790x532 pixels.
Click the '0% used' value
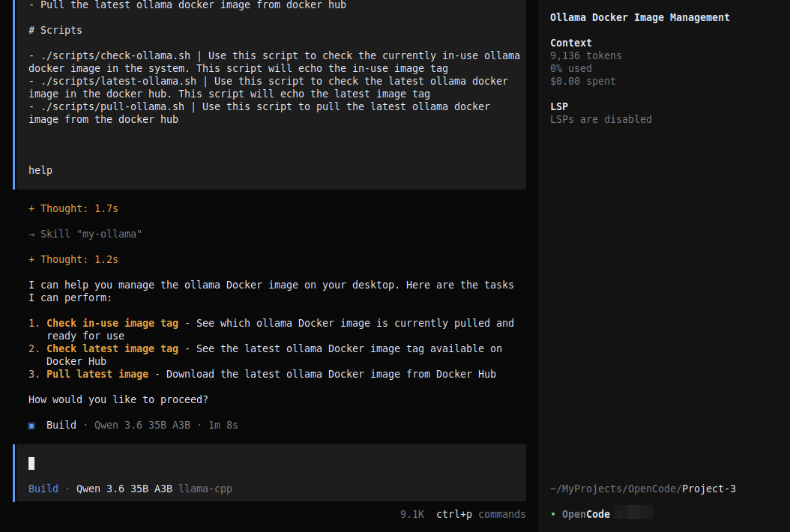(571, 69)
